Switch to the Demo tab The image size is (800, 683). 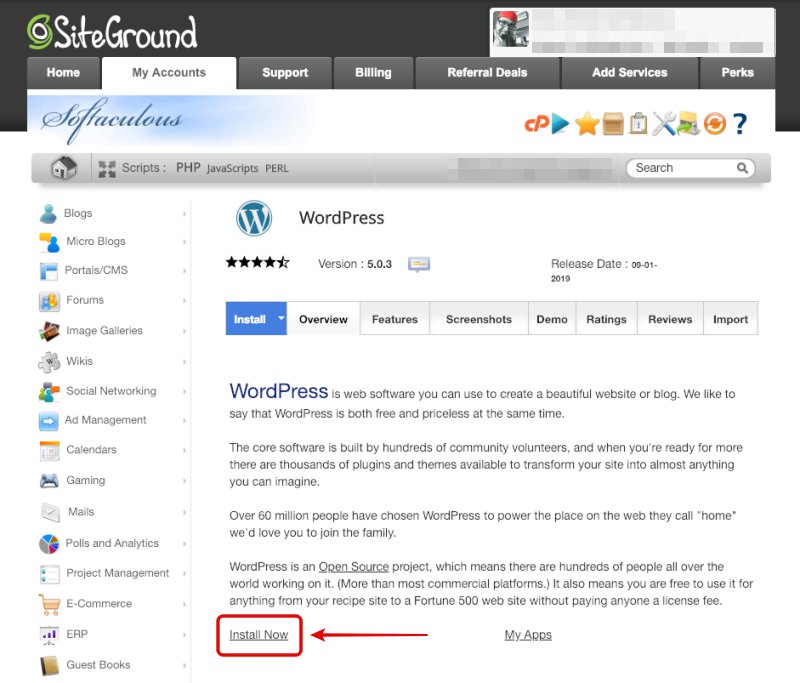tap(552, 319)
